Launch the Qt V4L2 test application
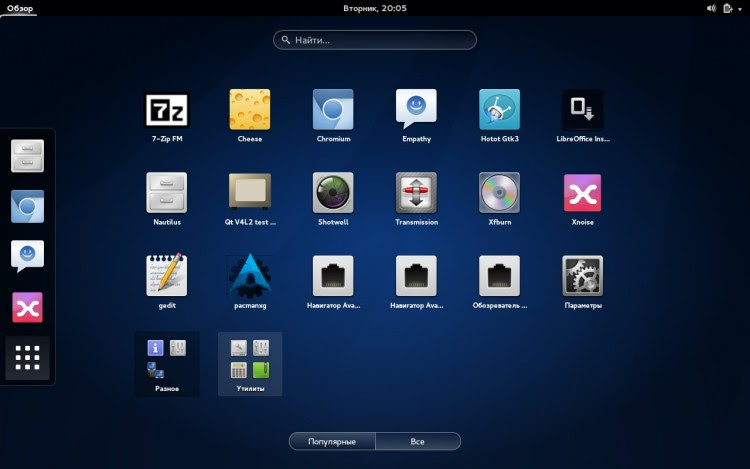Viewport: 750px width, 469px height. coord(250,192)
